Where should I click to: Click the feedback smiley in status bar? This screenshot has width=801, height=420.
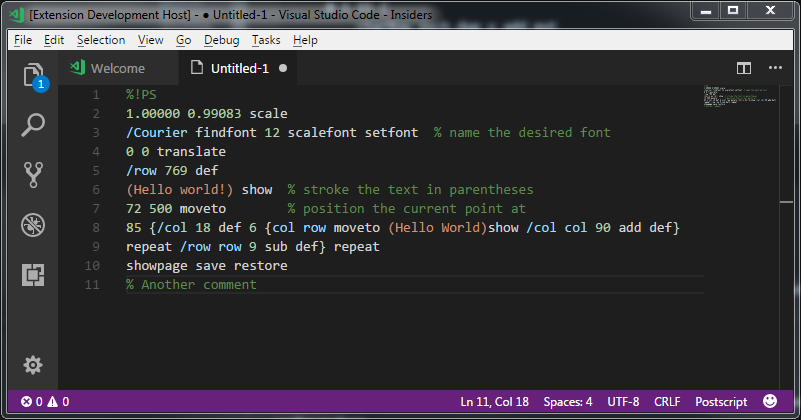coord(770,401)
